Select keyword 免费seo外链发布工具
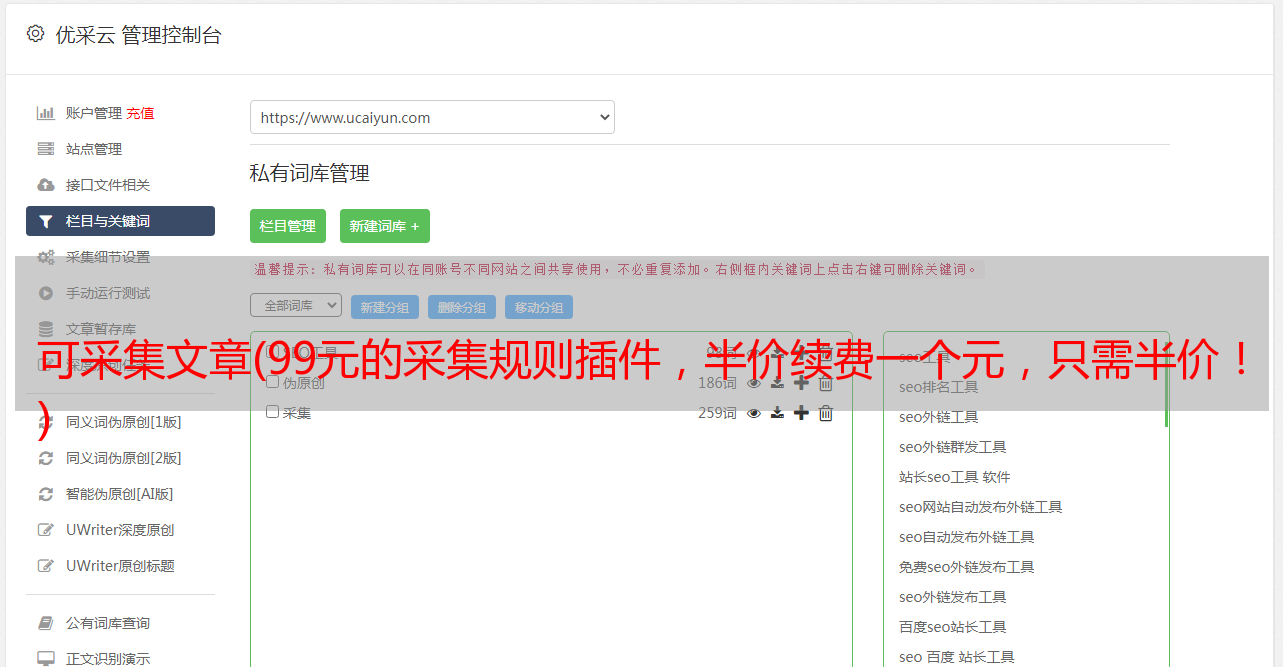 point(967,567)
